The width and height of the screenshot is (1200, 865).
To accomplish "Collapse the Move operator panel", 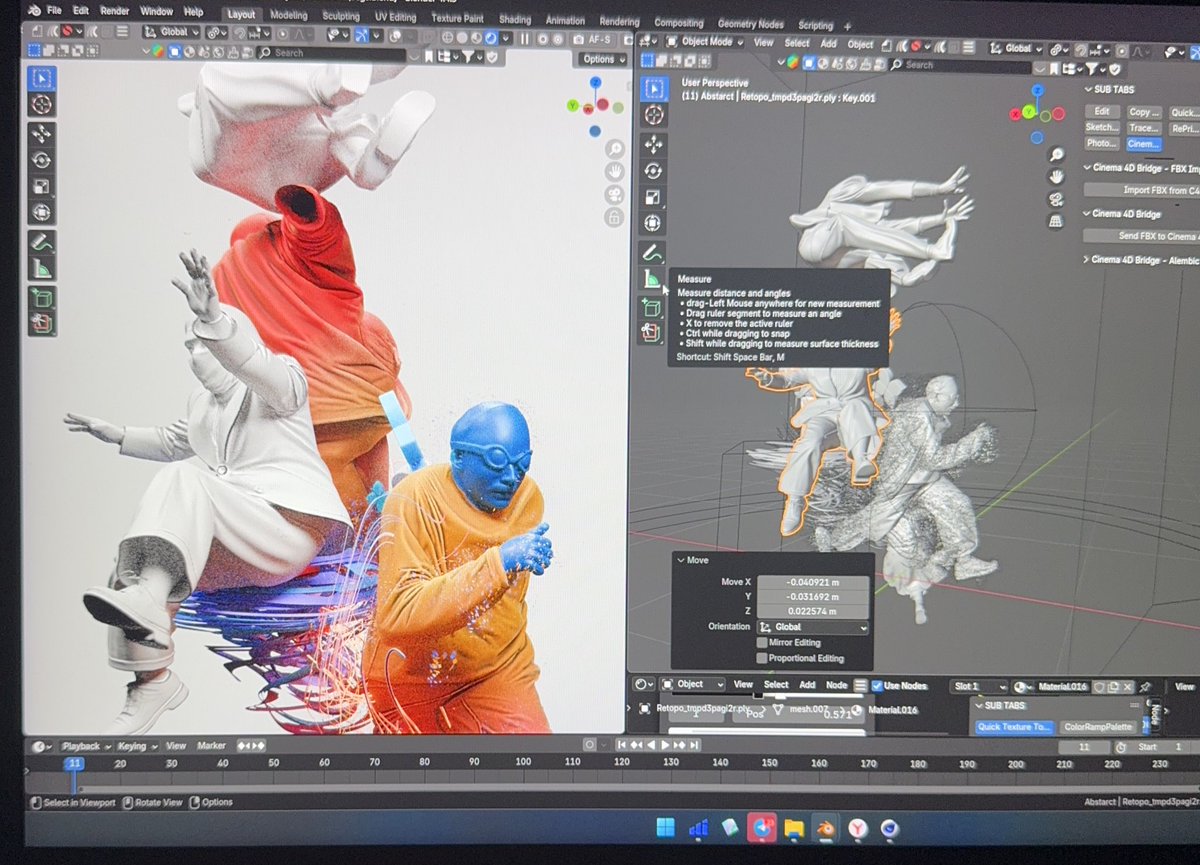I will pyautogui.click(x=683, y=560).
